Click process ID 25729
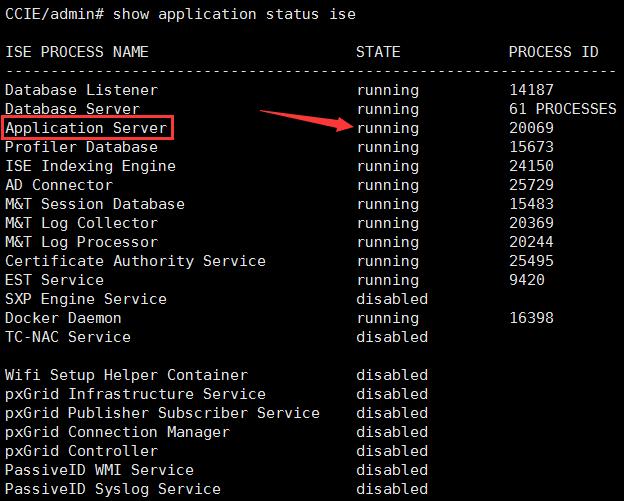The image size is (624, 501). pos(531,185)
